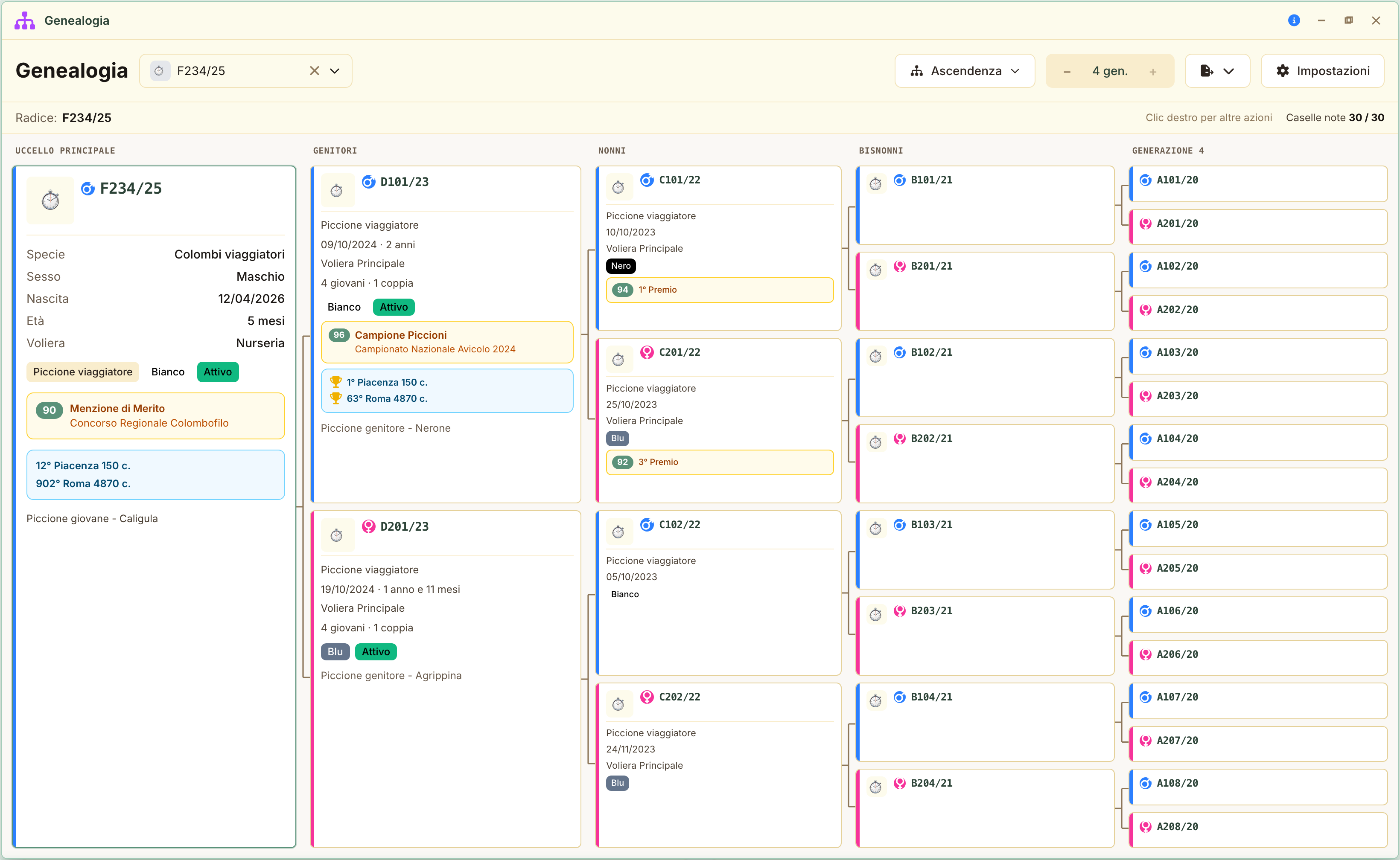The width and height of the screenshot is (1400, 860).
Task: Click the Piccione genitore - Agrippina note
Action: pos(391,676)
